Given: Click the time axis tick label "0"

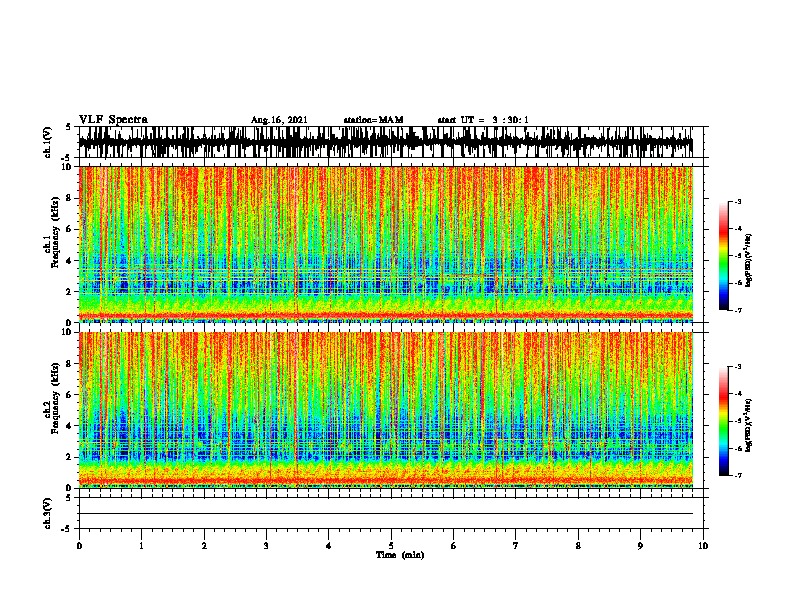Looking at the screenshot, I should click(x=79, y=546).
